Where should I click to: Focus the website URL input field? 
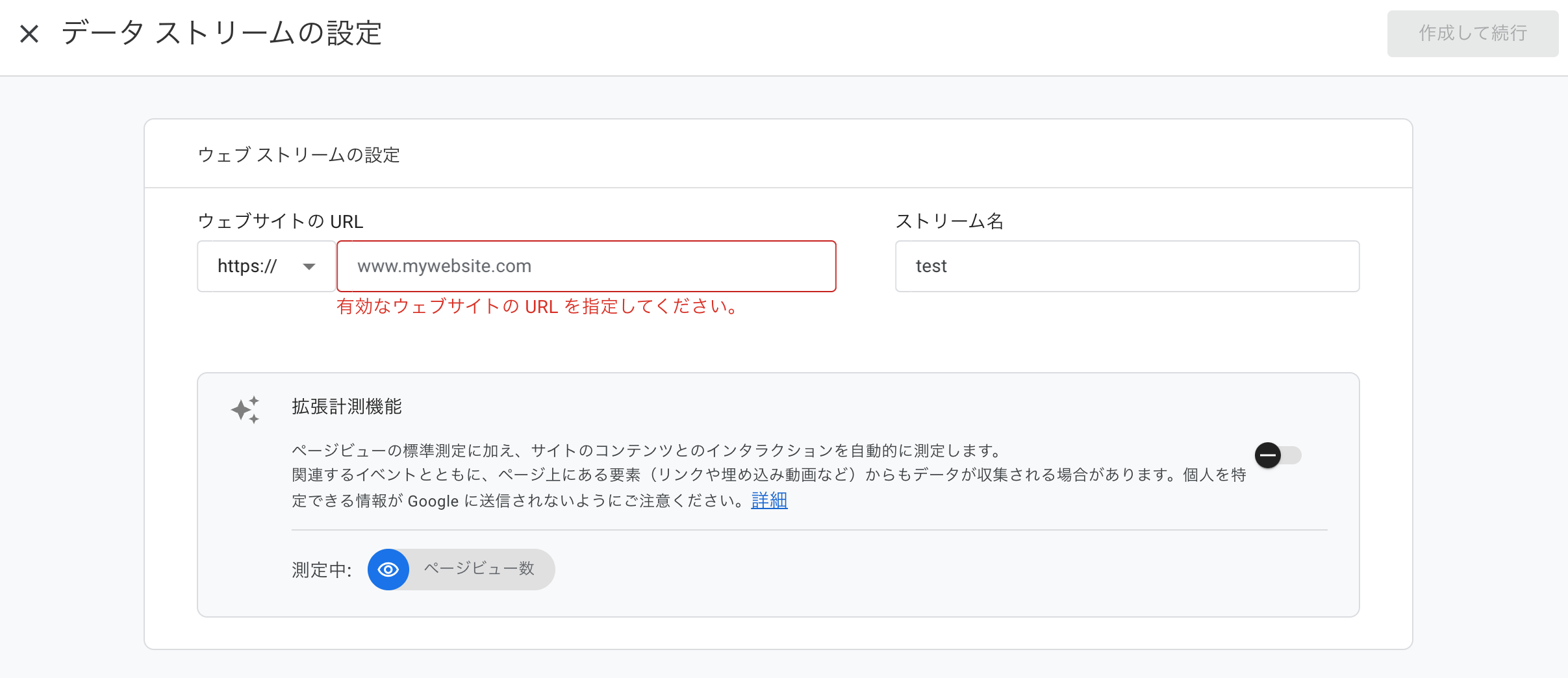click(586, 266)
